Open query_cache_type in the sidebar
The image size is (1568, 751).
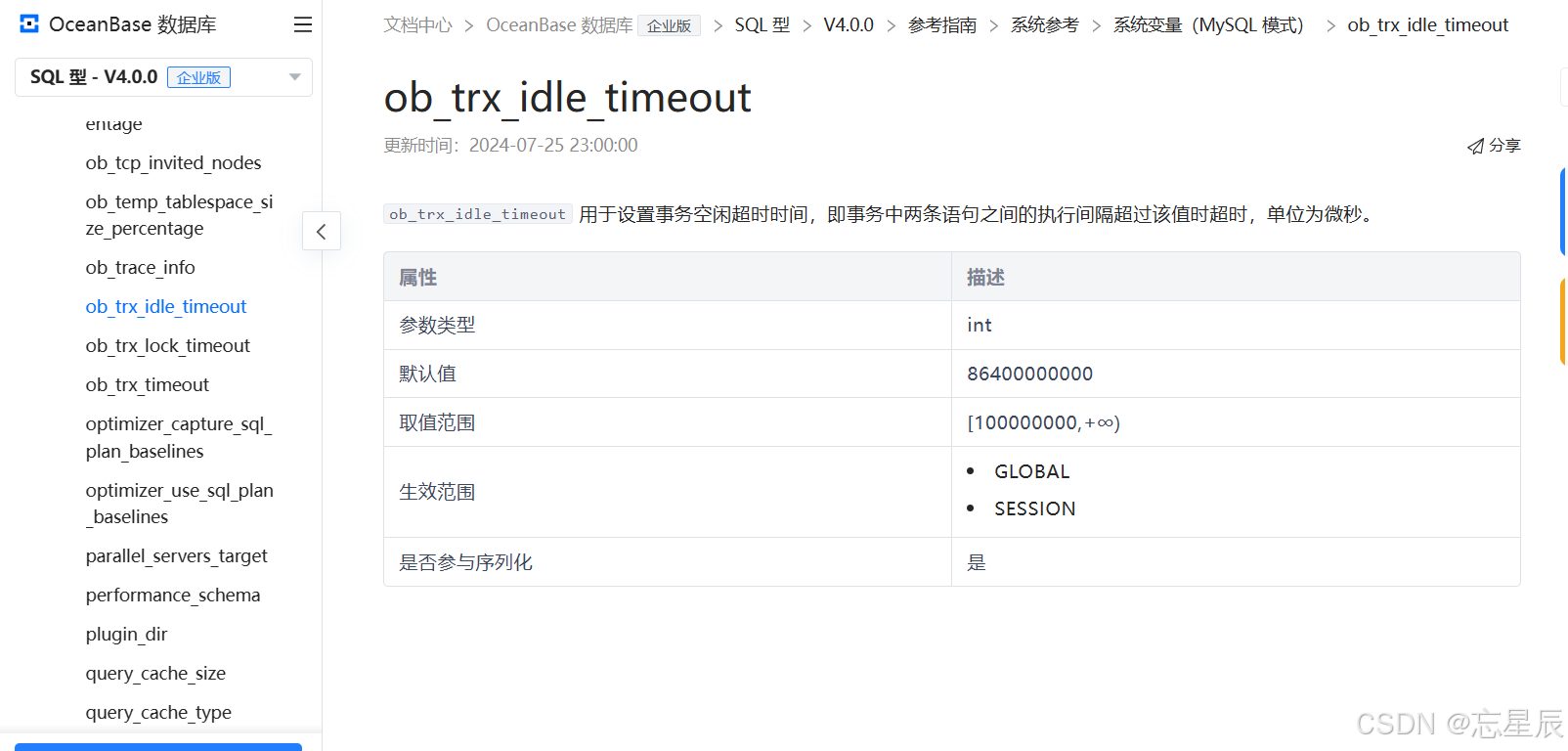(158, 712)
